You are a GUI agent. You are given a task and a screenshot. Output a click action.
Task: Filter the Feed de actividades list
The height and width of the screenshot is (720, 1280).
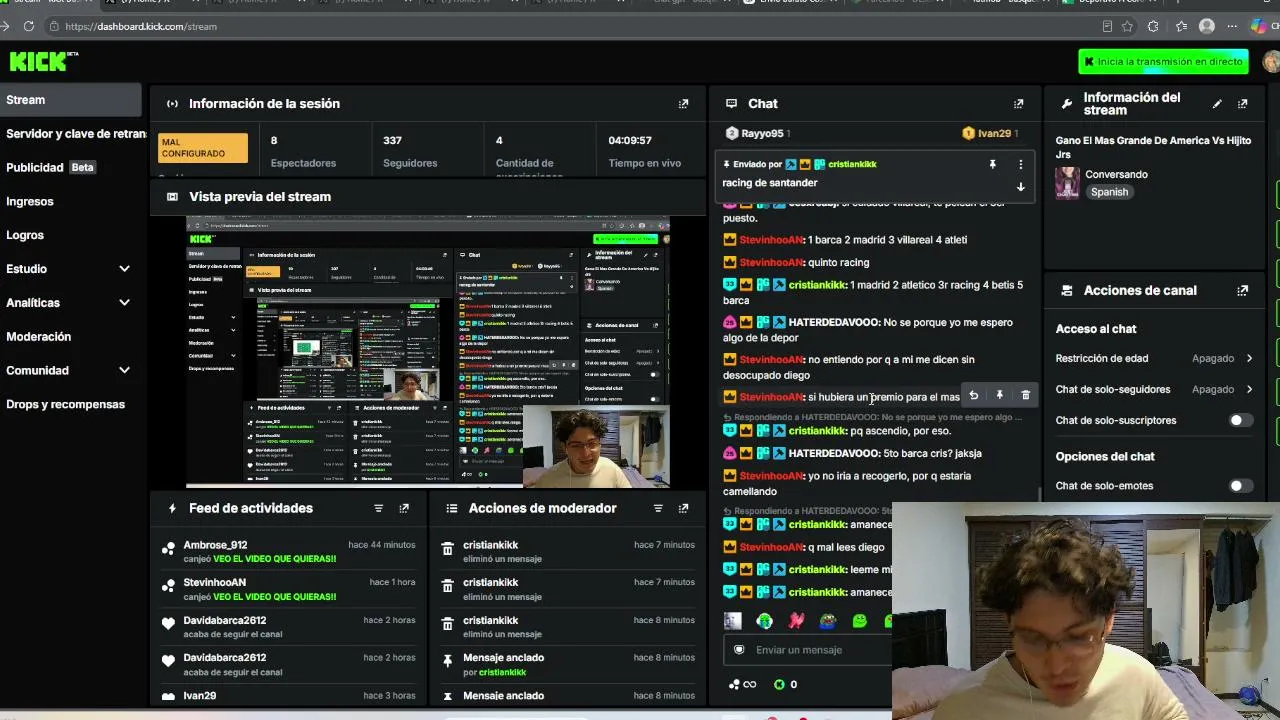pos(378,508)
